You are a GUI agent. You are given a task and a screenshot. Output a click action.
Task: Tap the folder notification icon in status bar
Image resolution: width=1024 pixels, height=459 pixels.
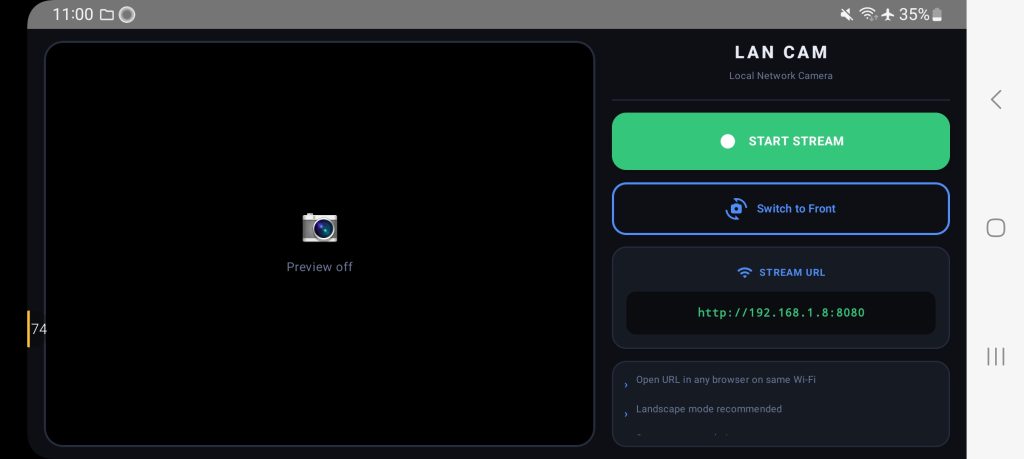(106, 14)
